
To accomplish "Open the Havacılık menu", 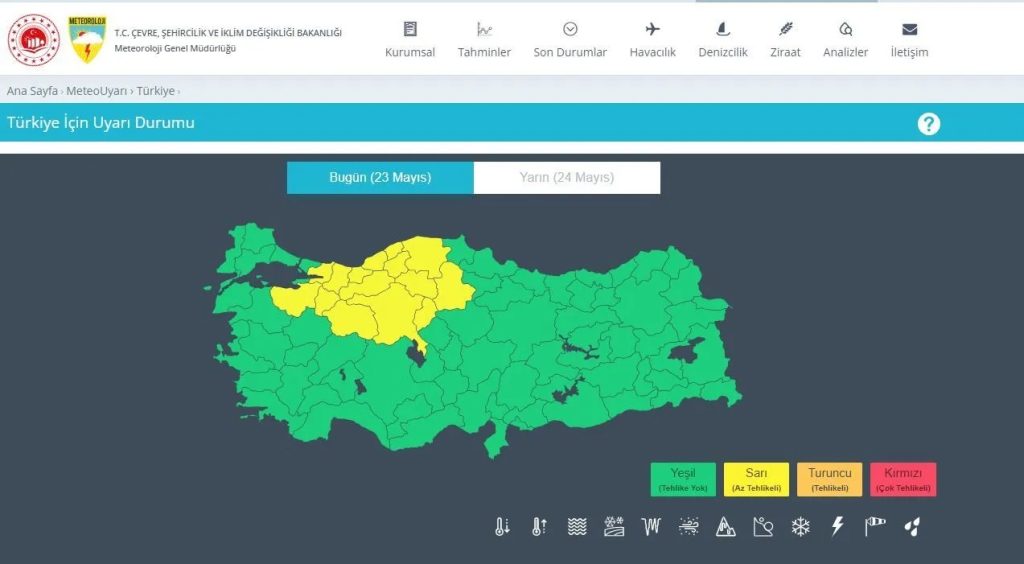I will tap(652, 40).
